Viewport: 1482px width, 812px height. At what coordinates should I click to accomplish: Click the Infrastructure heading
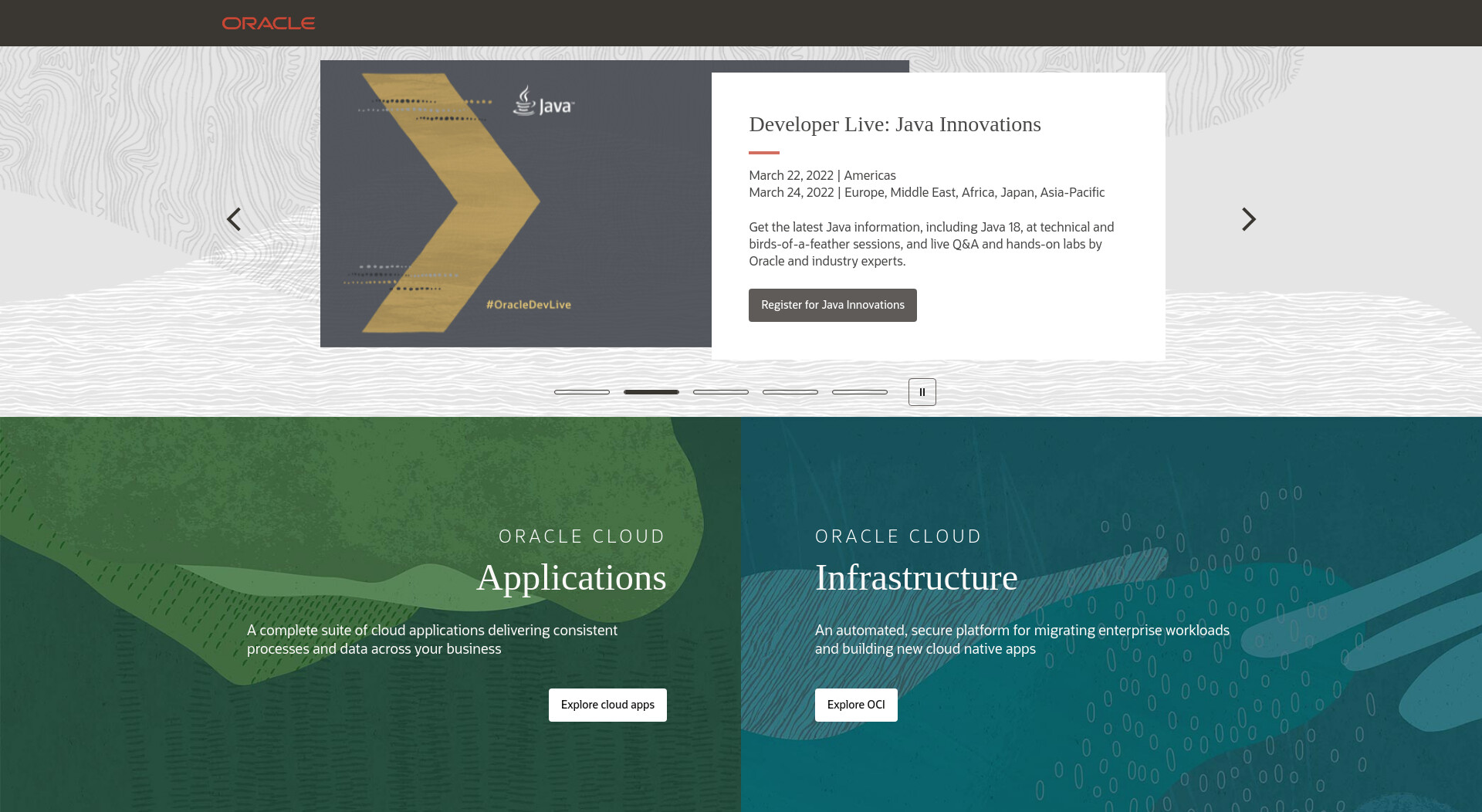[916, 578]
